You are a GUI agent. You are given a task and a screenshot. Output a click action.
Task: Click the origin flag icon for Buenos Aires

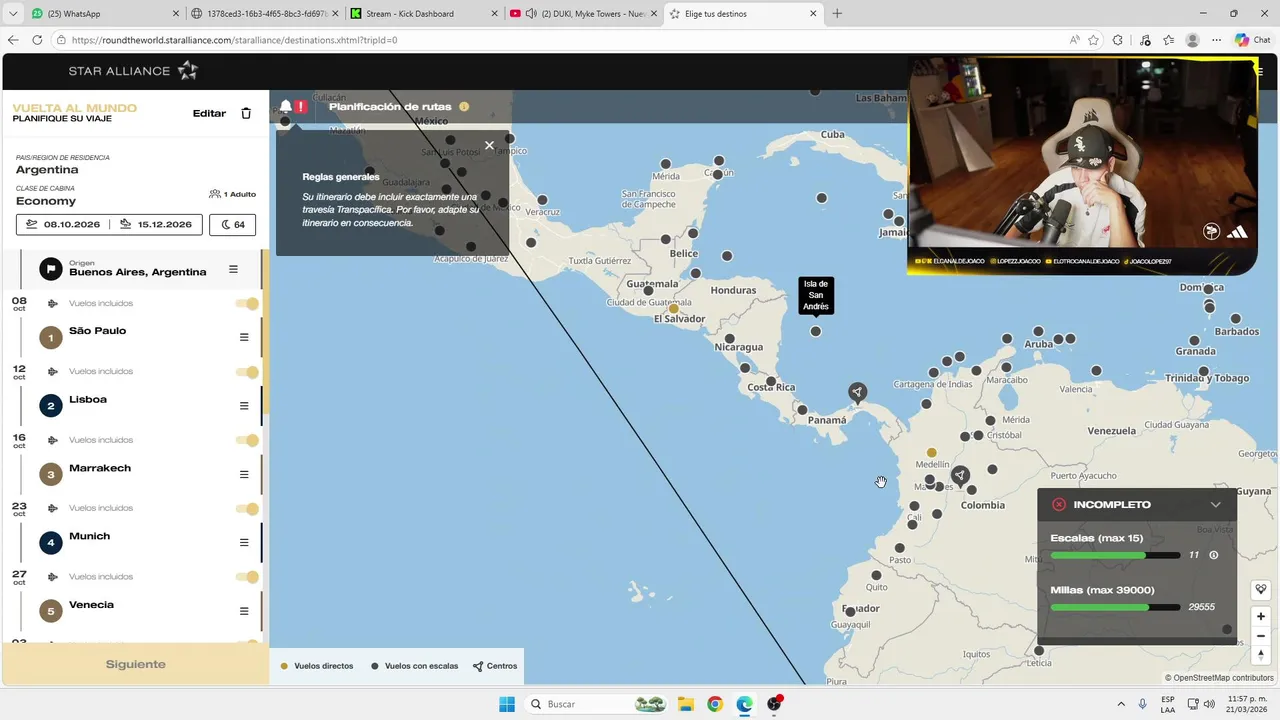pos(51,269)
